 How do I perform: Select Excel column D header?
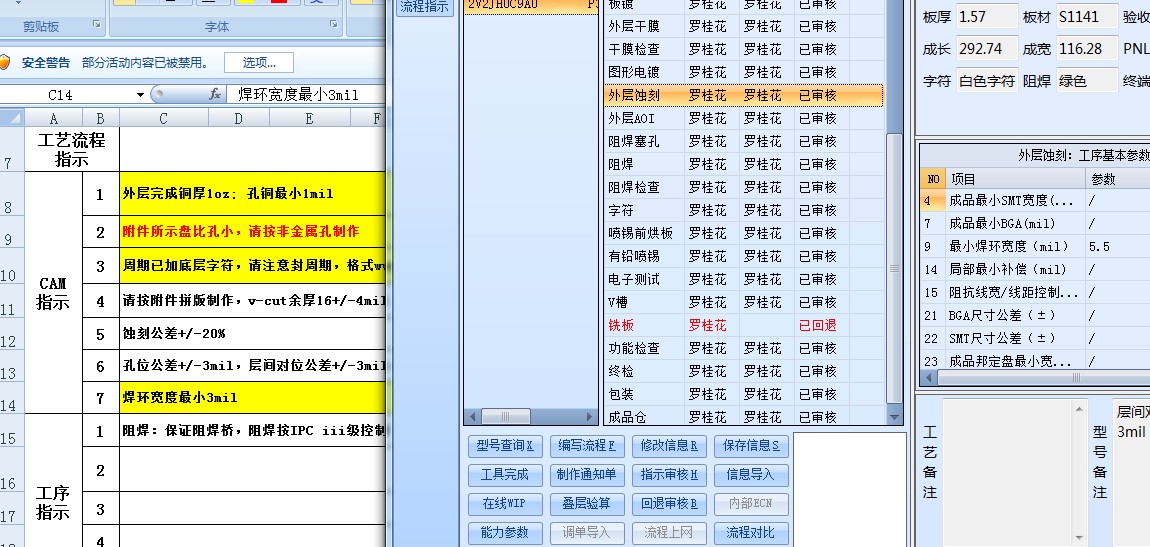coord(238,118)
